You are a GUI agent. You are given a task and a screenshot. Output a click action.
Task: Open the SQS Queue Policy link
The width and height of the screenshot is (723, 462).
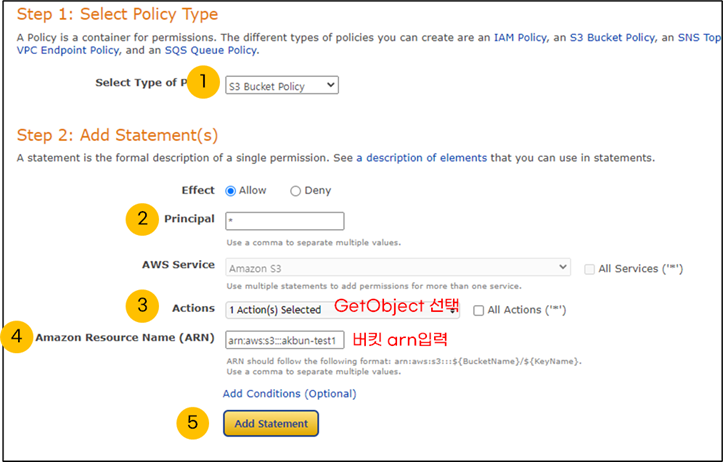click(x=211, y=50)
